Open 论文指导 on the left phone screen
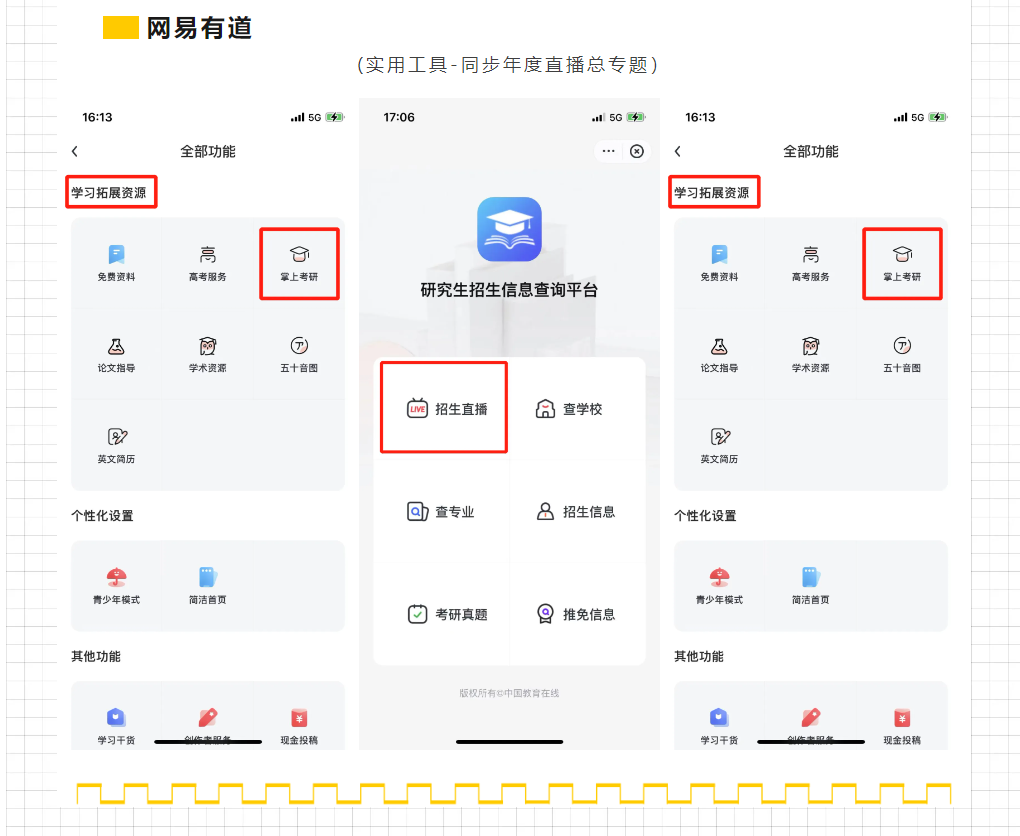 (x=116, y=355)
